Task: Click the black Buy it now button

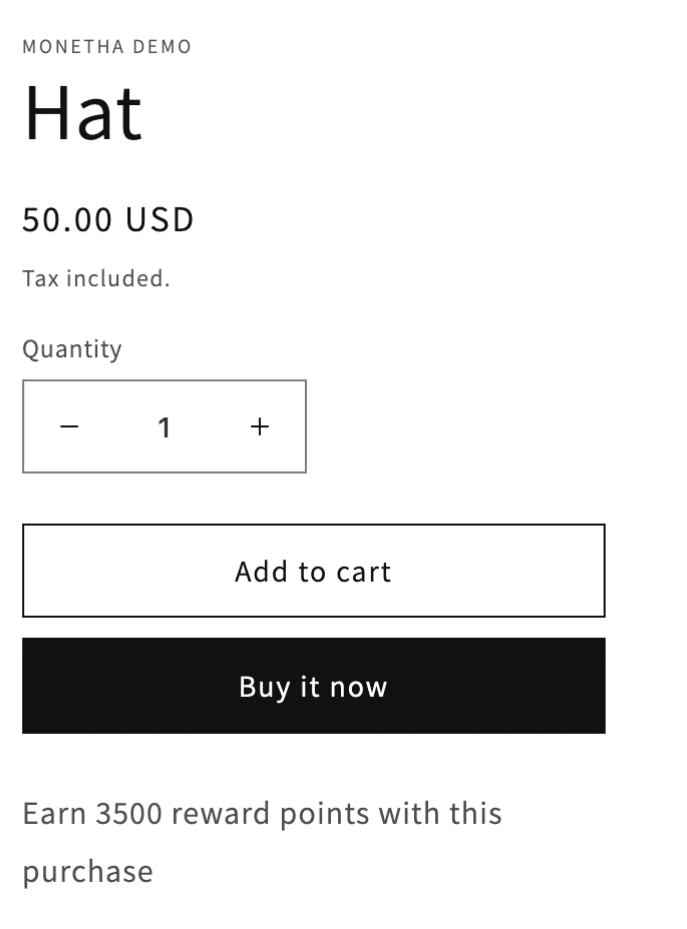Action: pyautogui.click(x=313, y=685)
